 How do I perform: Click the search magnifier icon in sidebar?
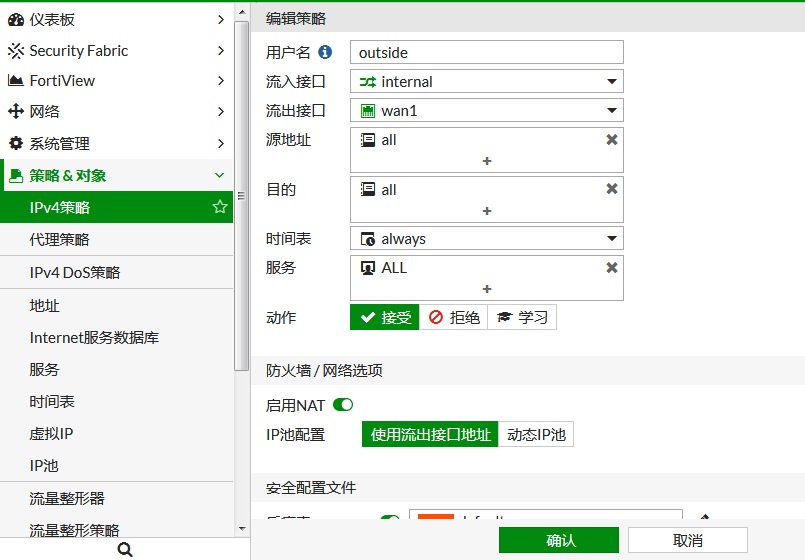(x=125, y=549)
